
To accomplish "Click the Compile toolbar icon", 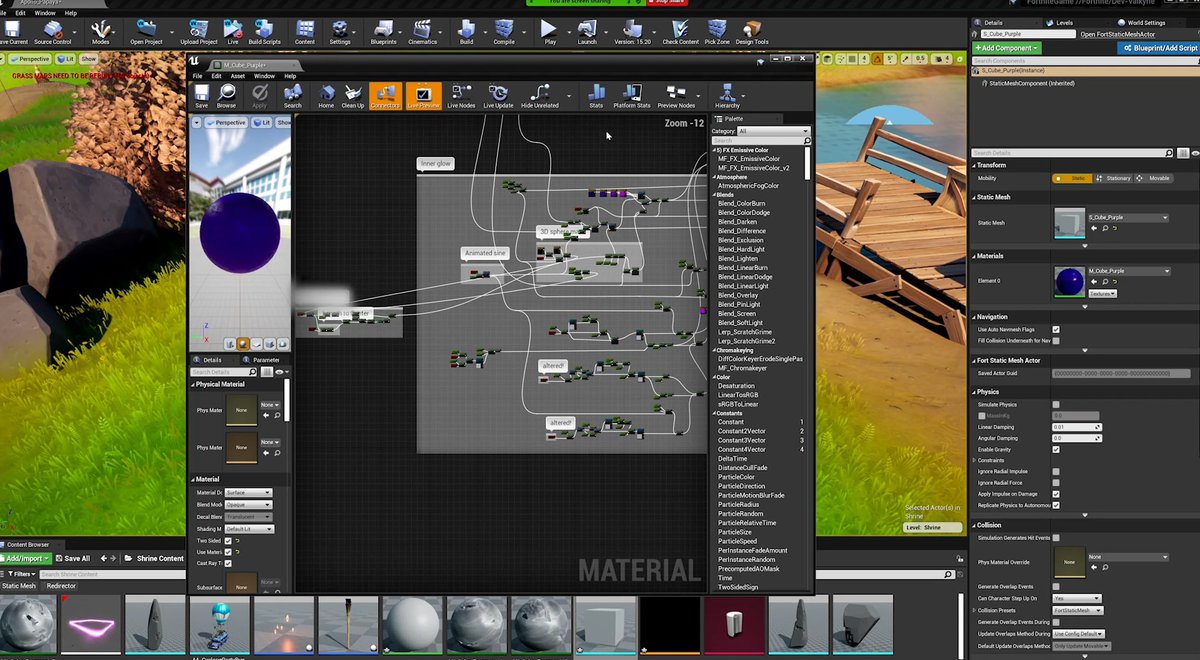I will [504, 31].
